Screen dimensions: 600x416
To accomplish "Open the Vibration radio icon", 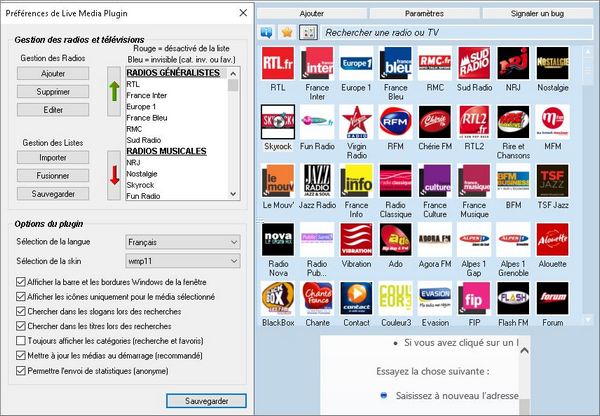I will click(356, 240).
